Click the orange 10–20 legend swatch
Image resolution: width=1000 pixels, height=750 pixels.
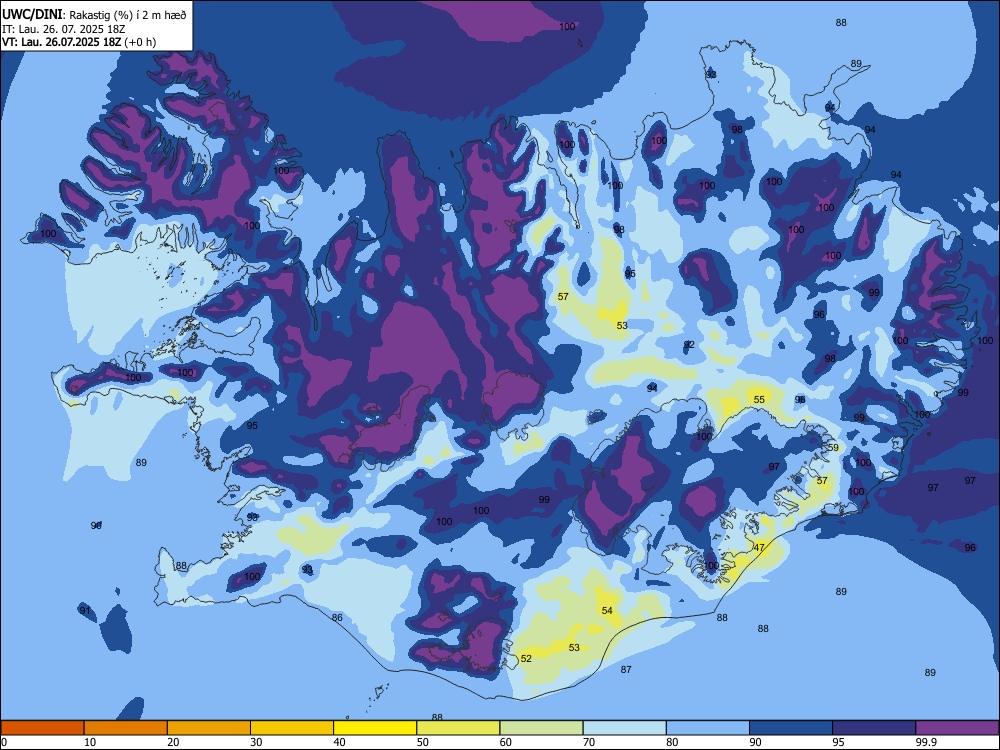click(x=126, y=728)
